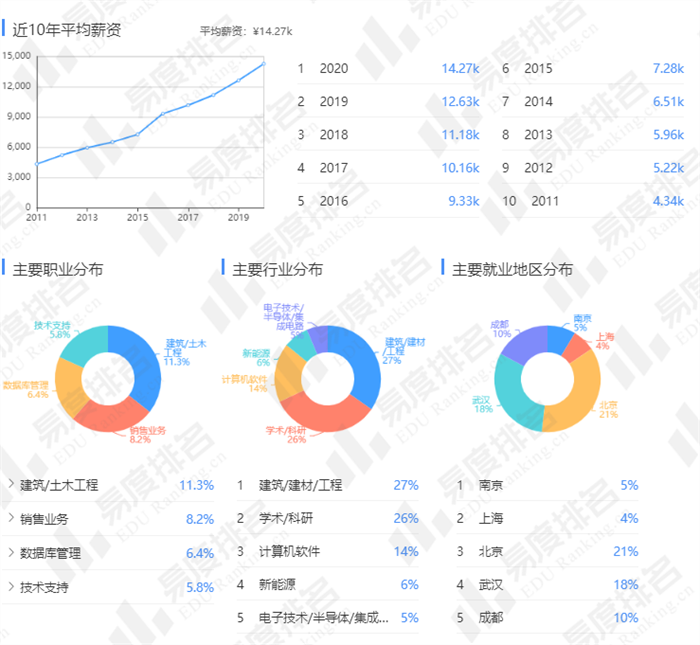Expand the 销售业务 row chevron
Image resolution: width=700 pixels, height=645 pixels.
point(11,519)
